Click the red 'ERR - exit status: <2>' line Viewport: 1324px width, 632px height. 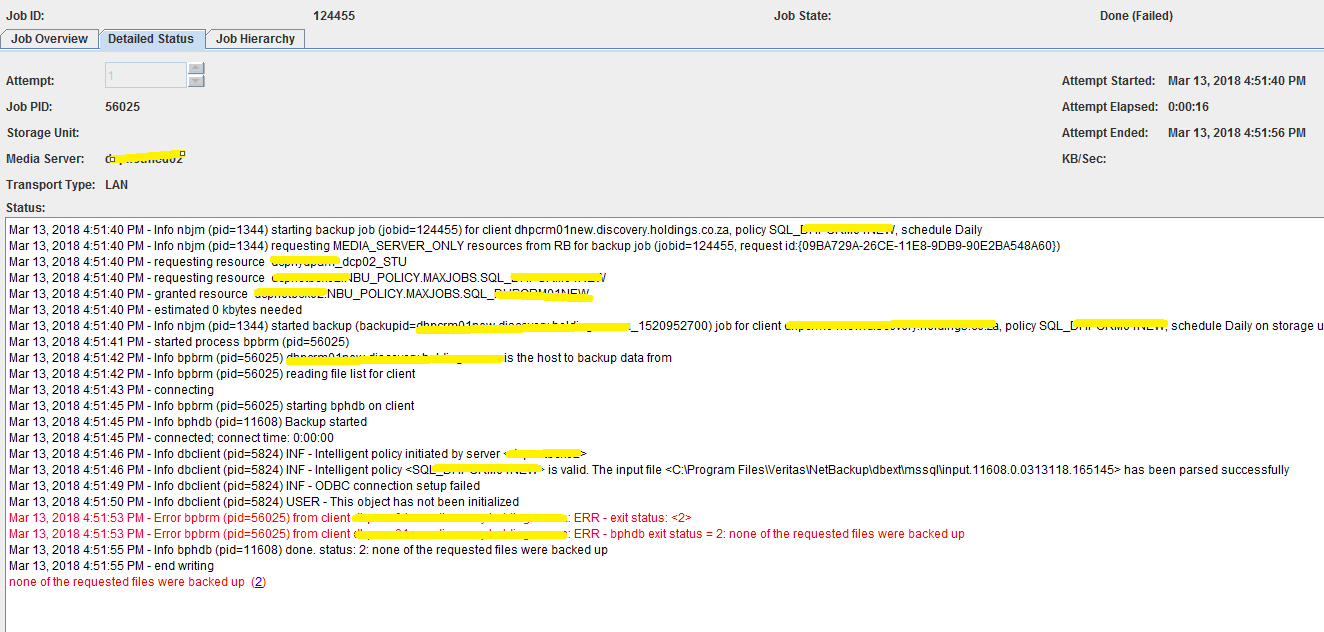[350, 518]
